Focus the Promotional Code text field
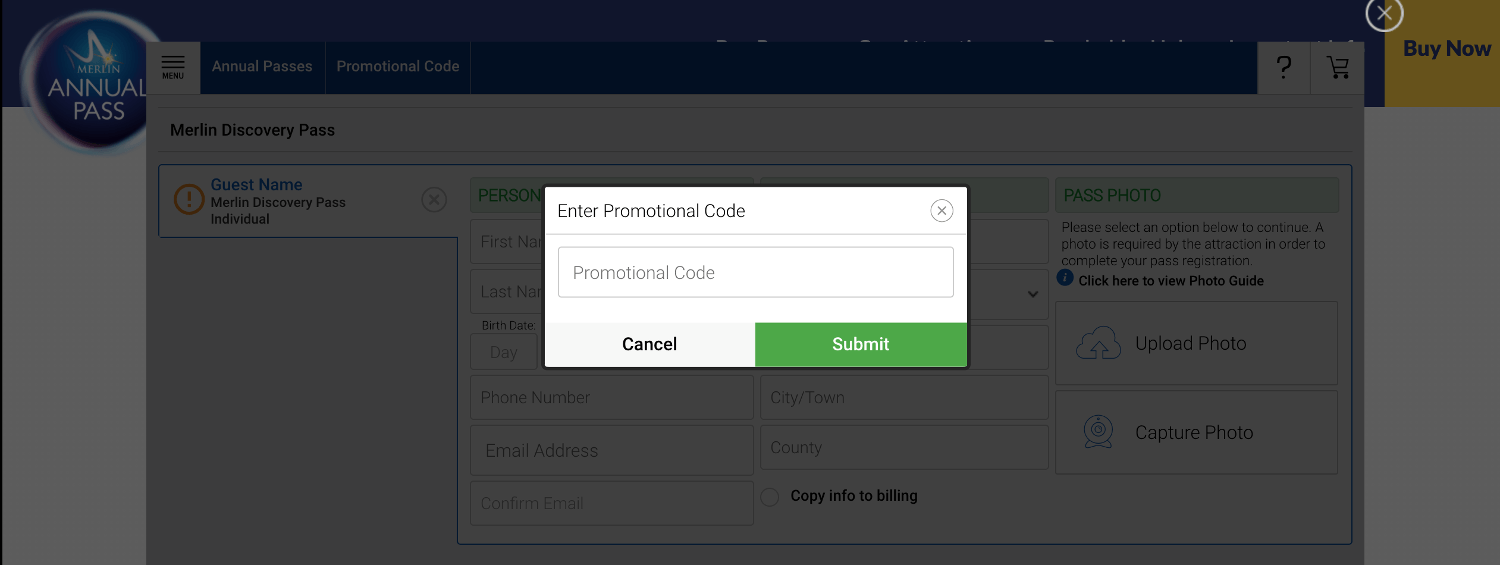This screenshot has width=1500, height=565. (x=755, y=273)
